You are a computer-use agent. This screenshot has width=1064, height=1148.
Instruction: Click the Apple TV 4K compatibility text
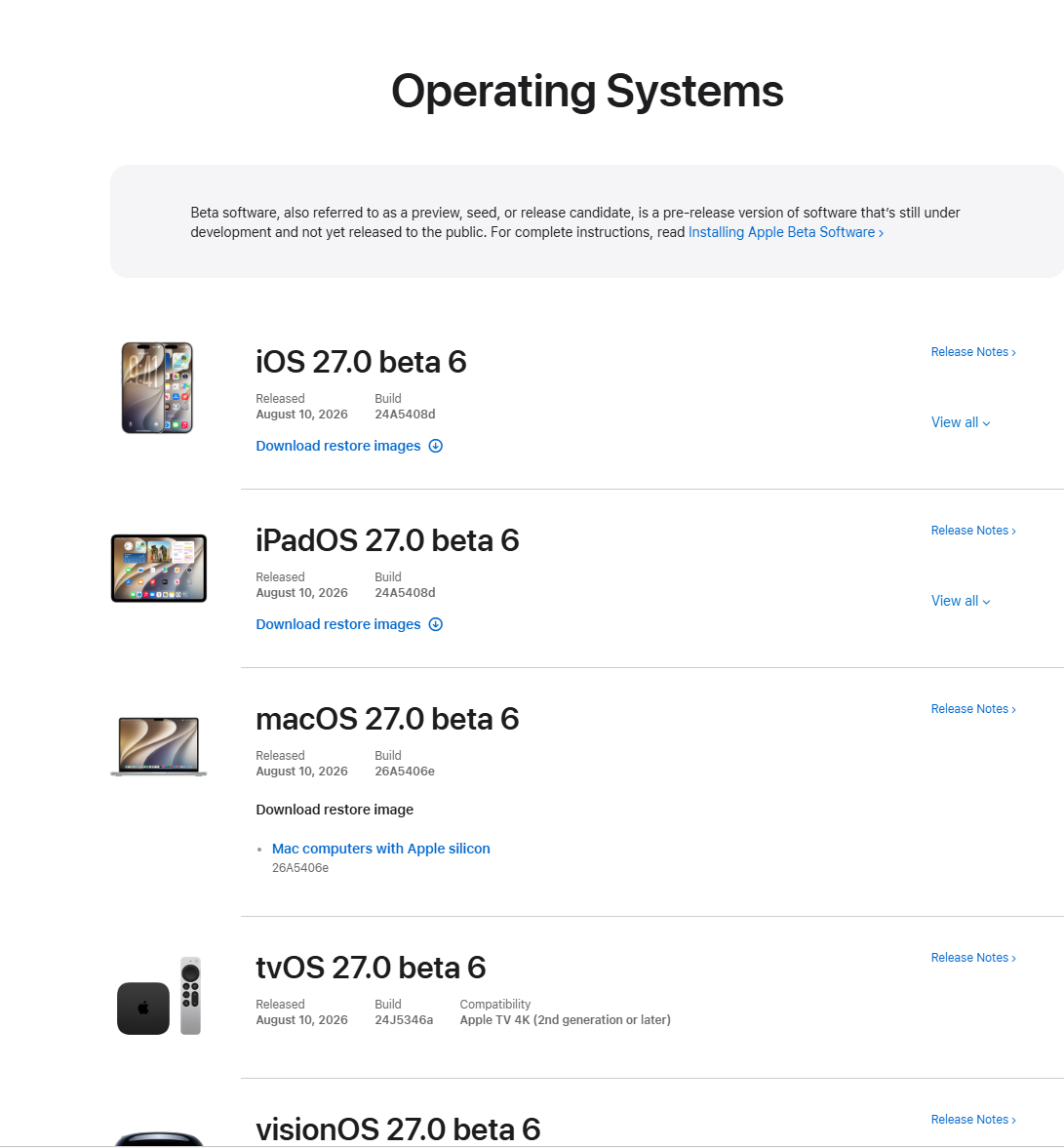point(566,1020)
